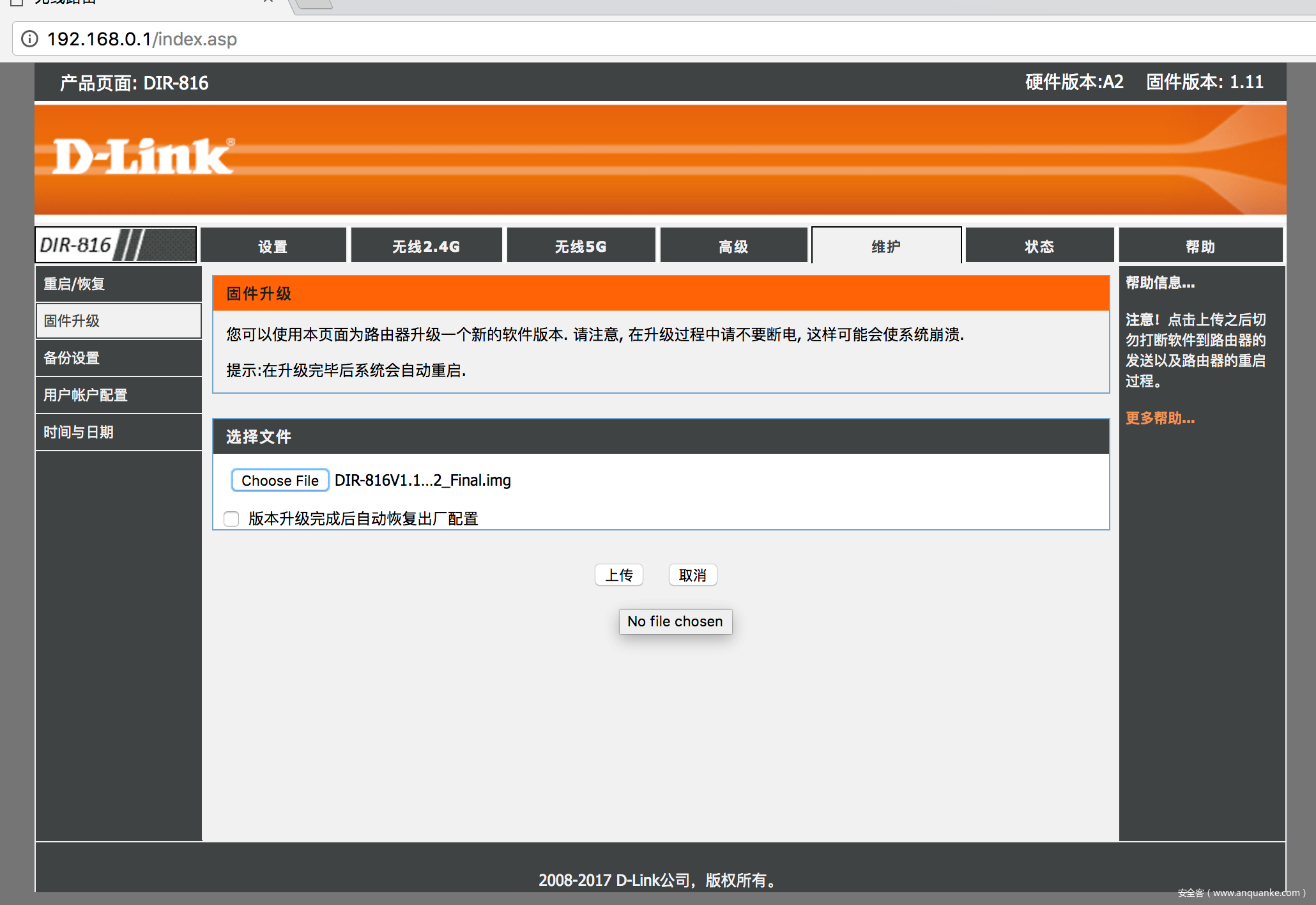The image size is (1316, 905).
Task: Click the site info icon in address bar
Action: point(29,39)
